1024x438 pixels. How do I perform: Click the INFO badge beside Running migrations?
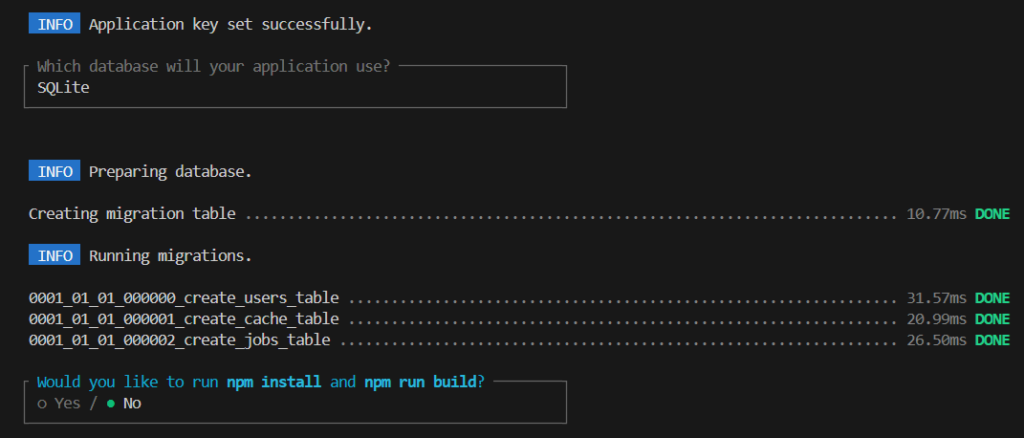[x=54, y=255]
